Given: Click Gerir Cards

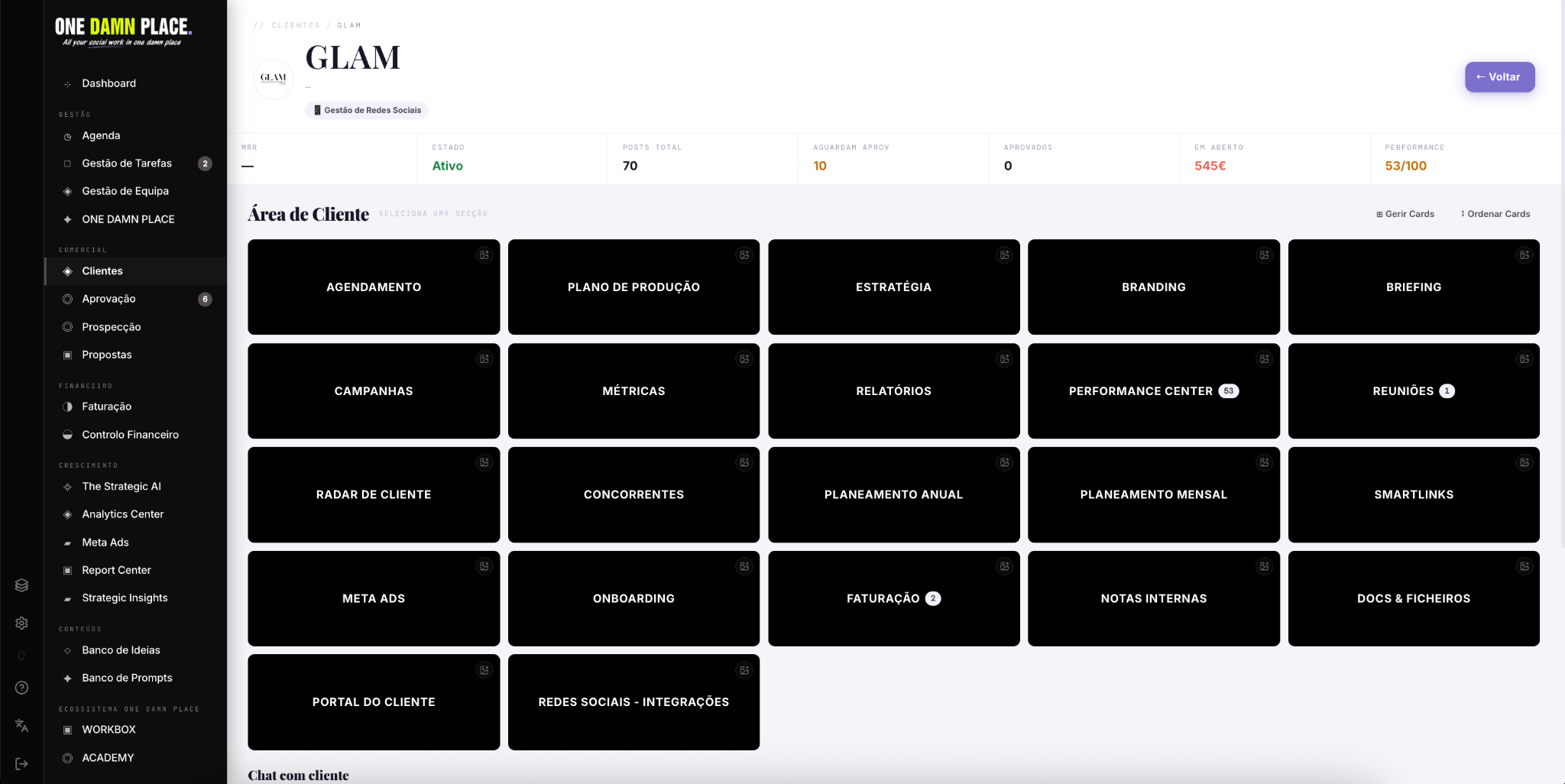Looking at the screenshot, I should click(x=1405, y=214).
